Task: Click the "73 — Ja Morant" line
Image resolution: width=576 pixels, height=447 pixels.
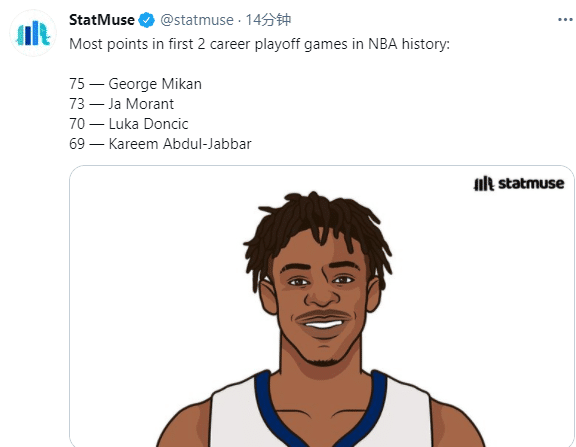Action: 121,104
